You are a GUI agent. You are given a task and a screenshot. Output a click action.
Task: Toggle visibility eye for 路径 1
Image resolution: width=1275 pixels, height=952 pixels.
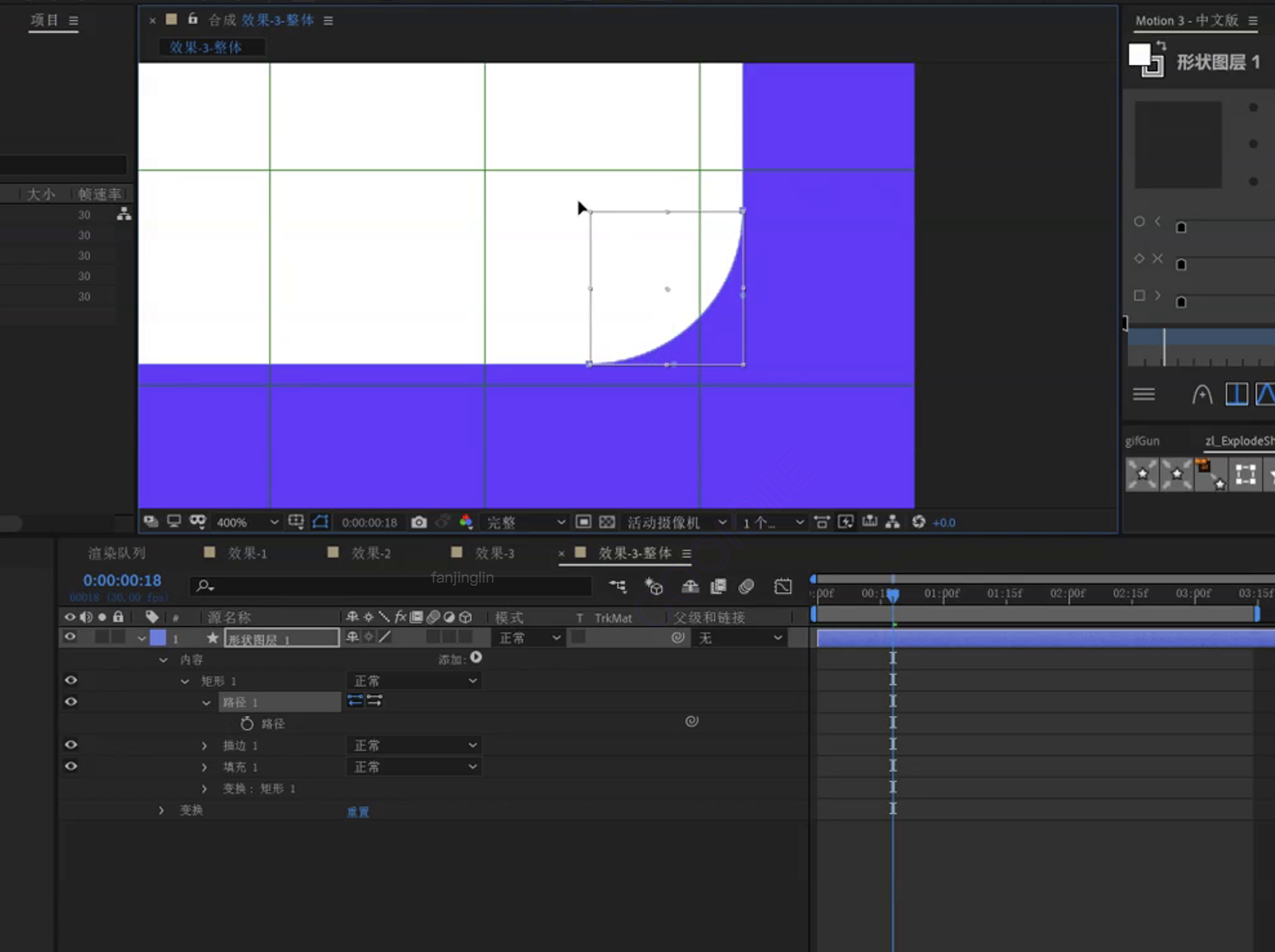click(x=71, y=701)
